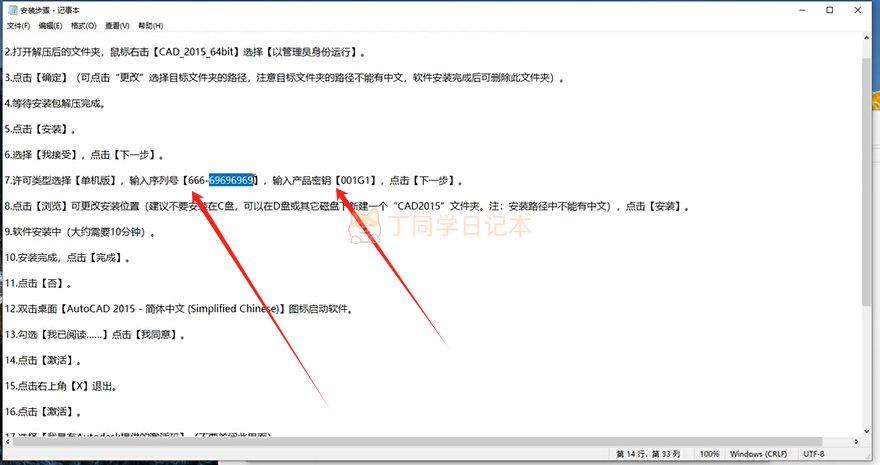
Task: Click the line 11.点击【否】
Action: coord(39,284)
